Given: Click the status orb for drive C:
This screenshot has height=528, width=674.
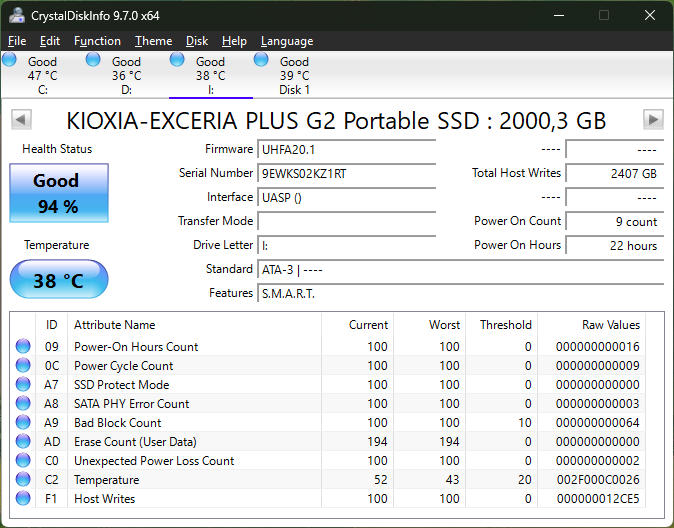Looking at the screenshot, I should (x=10, y=61).
